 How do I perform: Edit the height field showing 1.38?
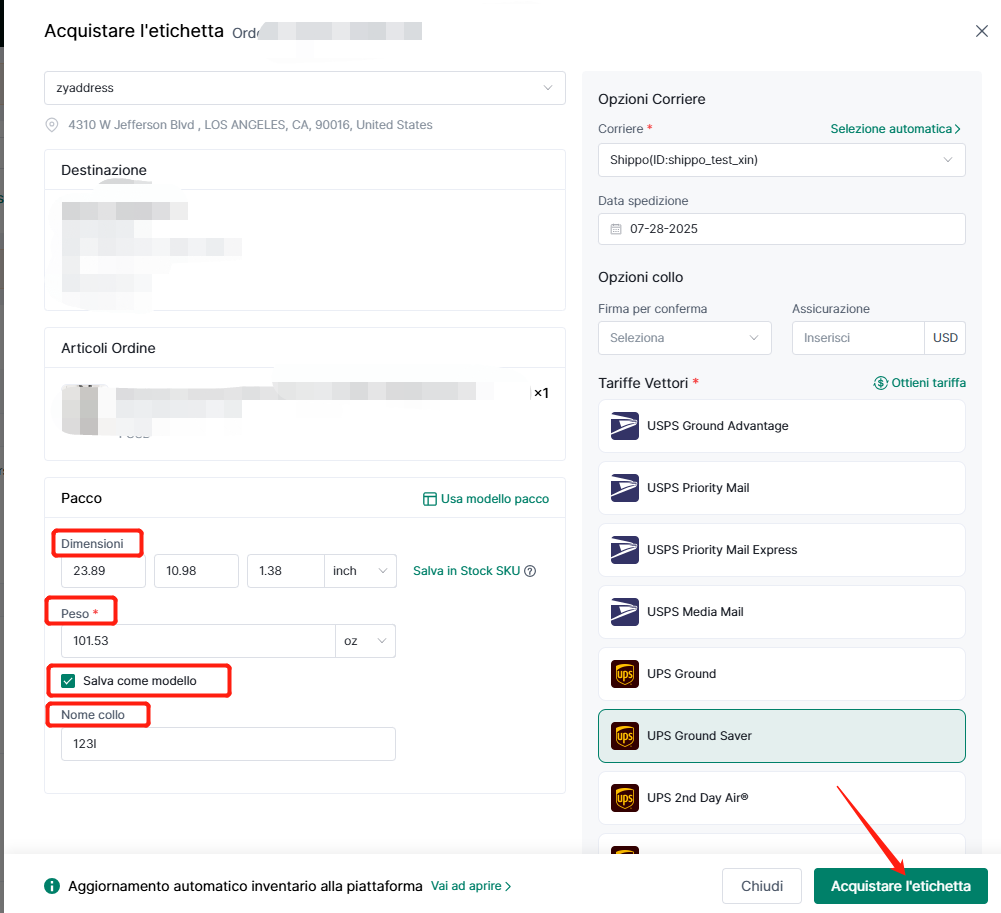point(285,571)
